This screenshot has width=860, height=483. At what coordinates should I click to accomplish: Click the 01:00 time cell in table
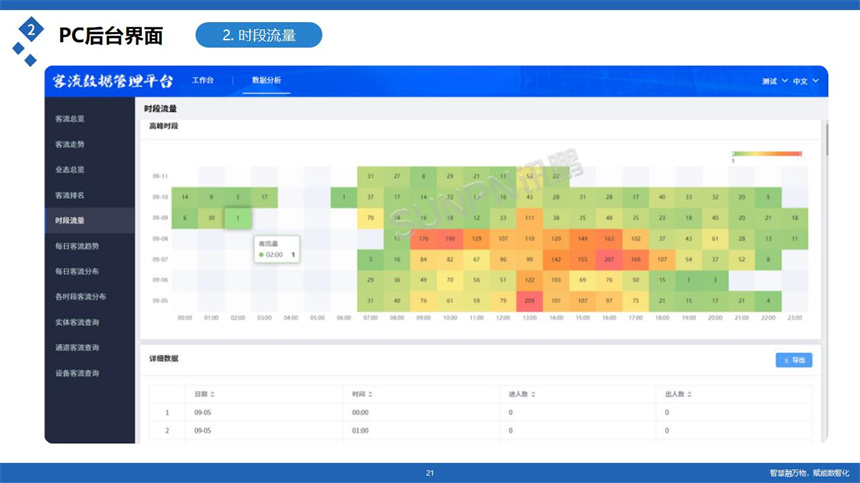click(x=360, y=431)
